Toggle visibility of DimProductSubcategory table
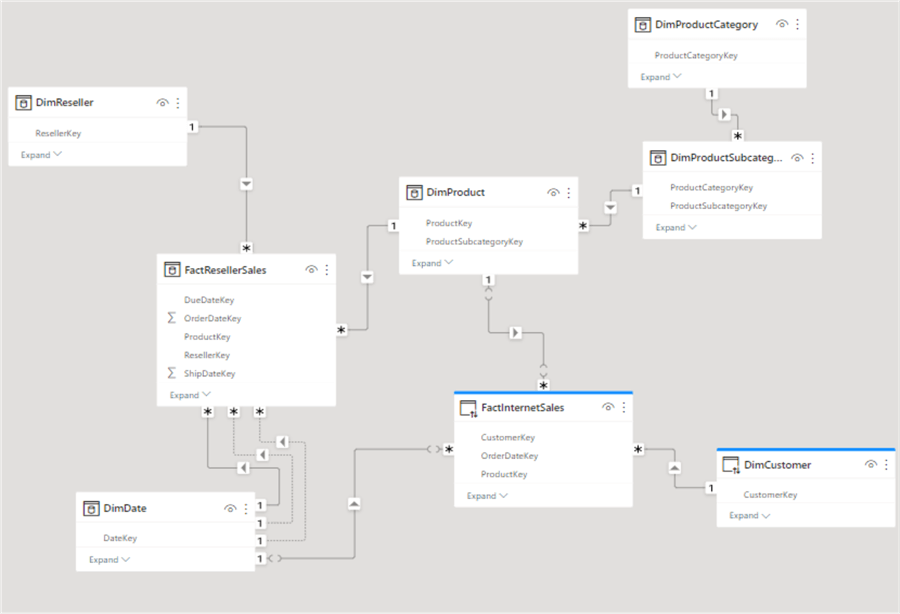900x614 pixels. tap(797, 158)
